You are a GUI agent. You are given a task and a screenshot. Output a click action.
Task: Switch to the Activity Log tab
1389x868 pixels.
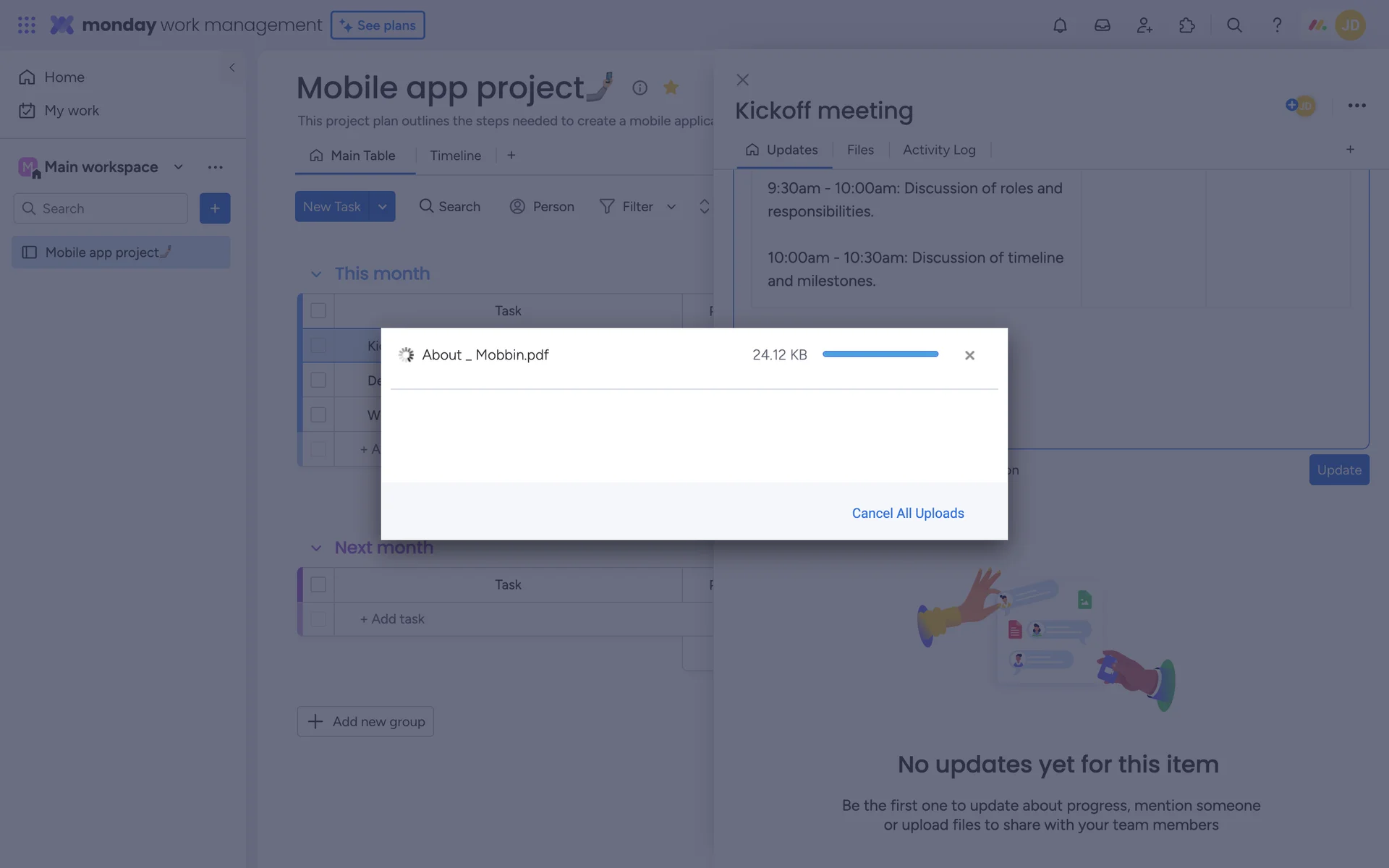click(938, 150)
